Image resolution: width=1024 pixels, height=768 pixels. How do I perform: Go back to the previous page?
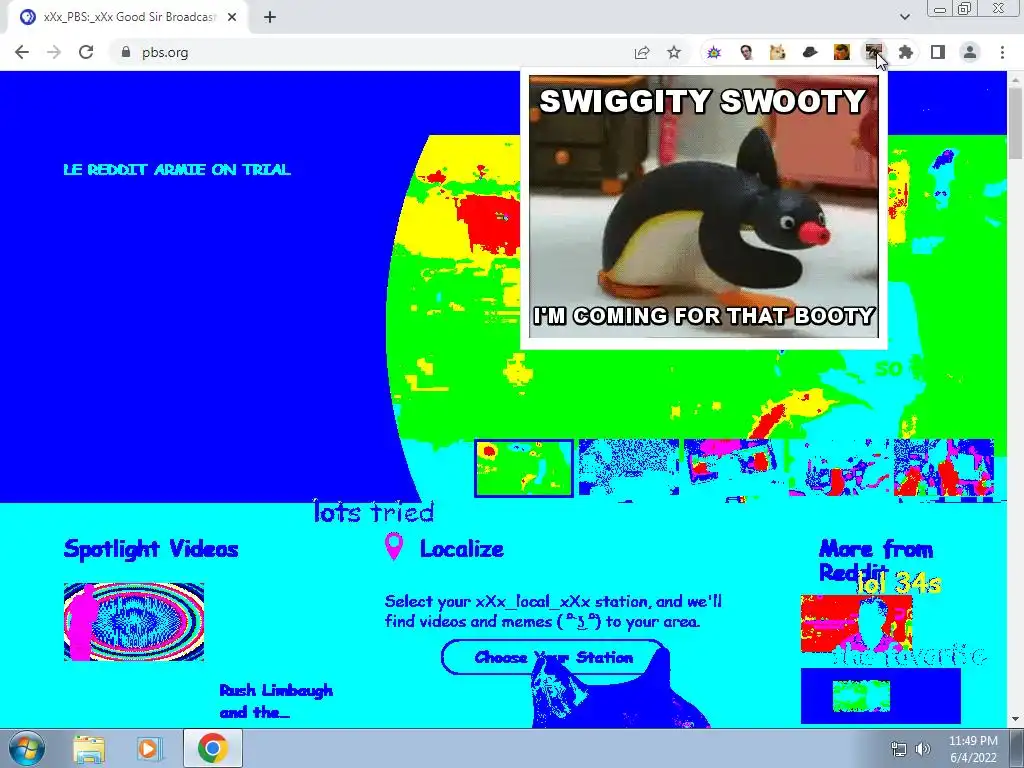[x=22, y=52]
